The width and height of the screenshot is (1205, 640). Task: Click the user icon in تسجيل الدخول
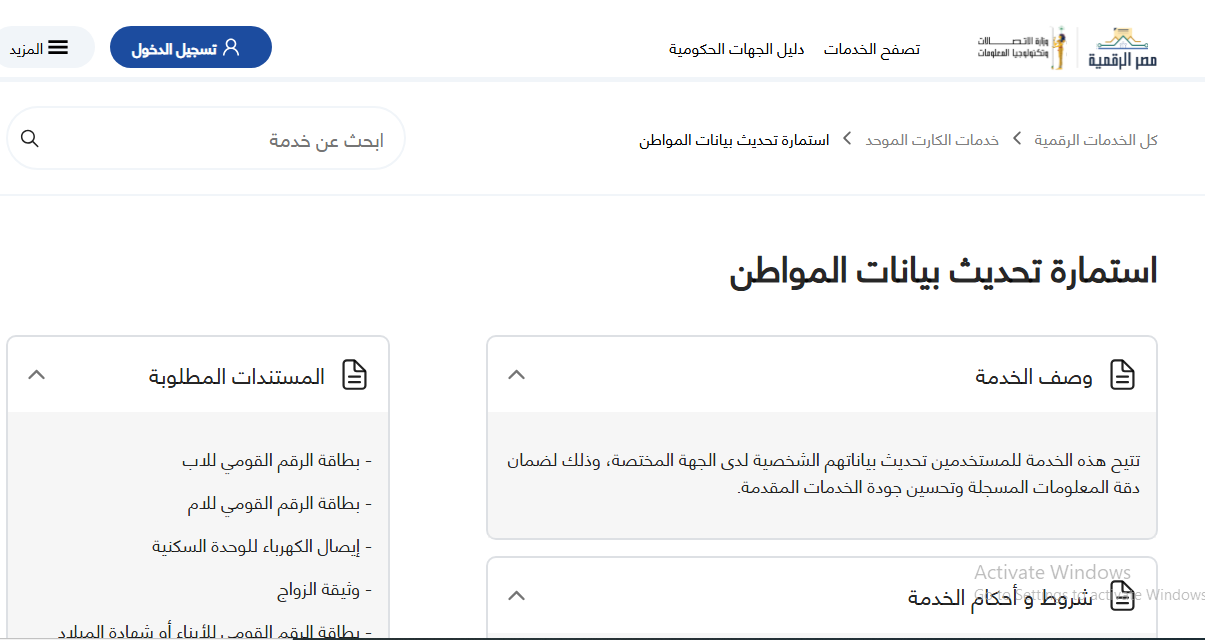(x=231, y=47)
